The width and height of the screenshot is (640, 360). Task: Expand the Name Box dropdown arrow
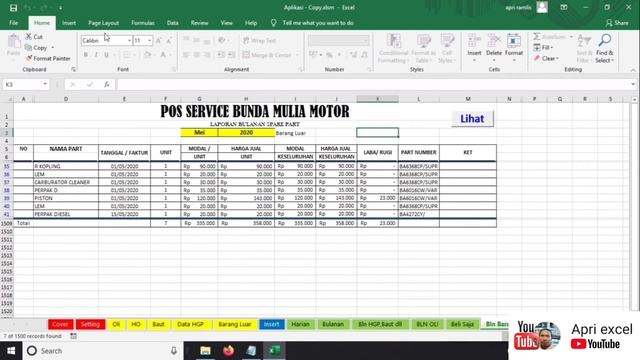click(45, 84)
